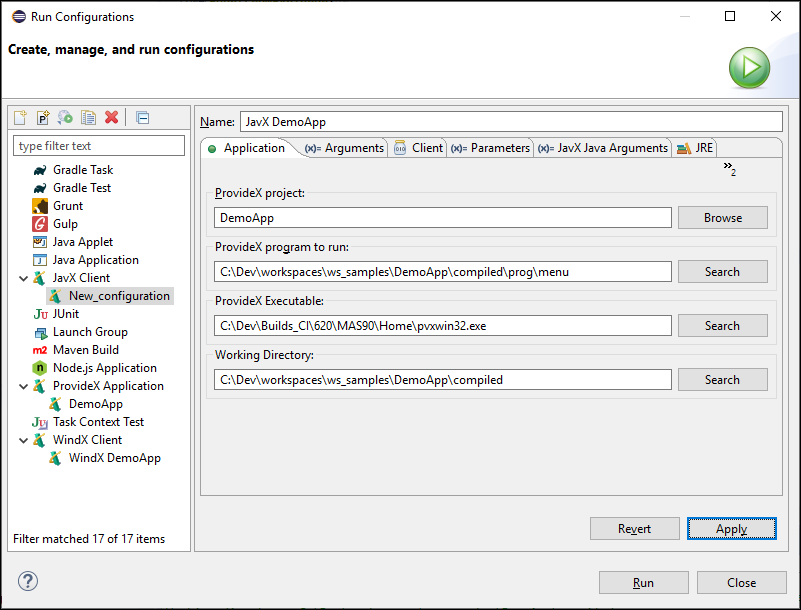Viewport: 801px width, 610px height.
Task: Delete the selected launch configuration with red X
Action: click(x=111, y=118)
